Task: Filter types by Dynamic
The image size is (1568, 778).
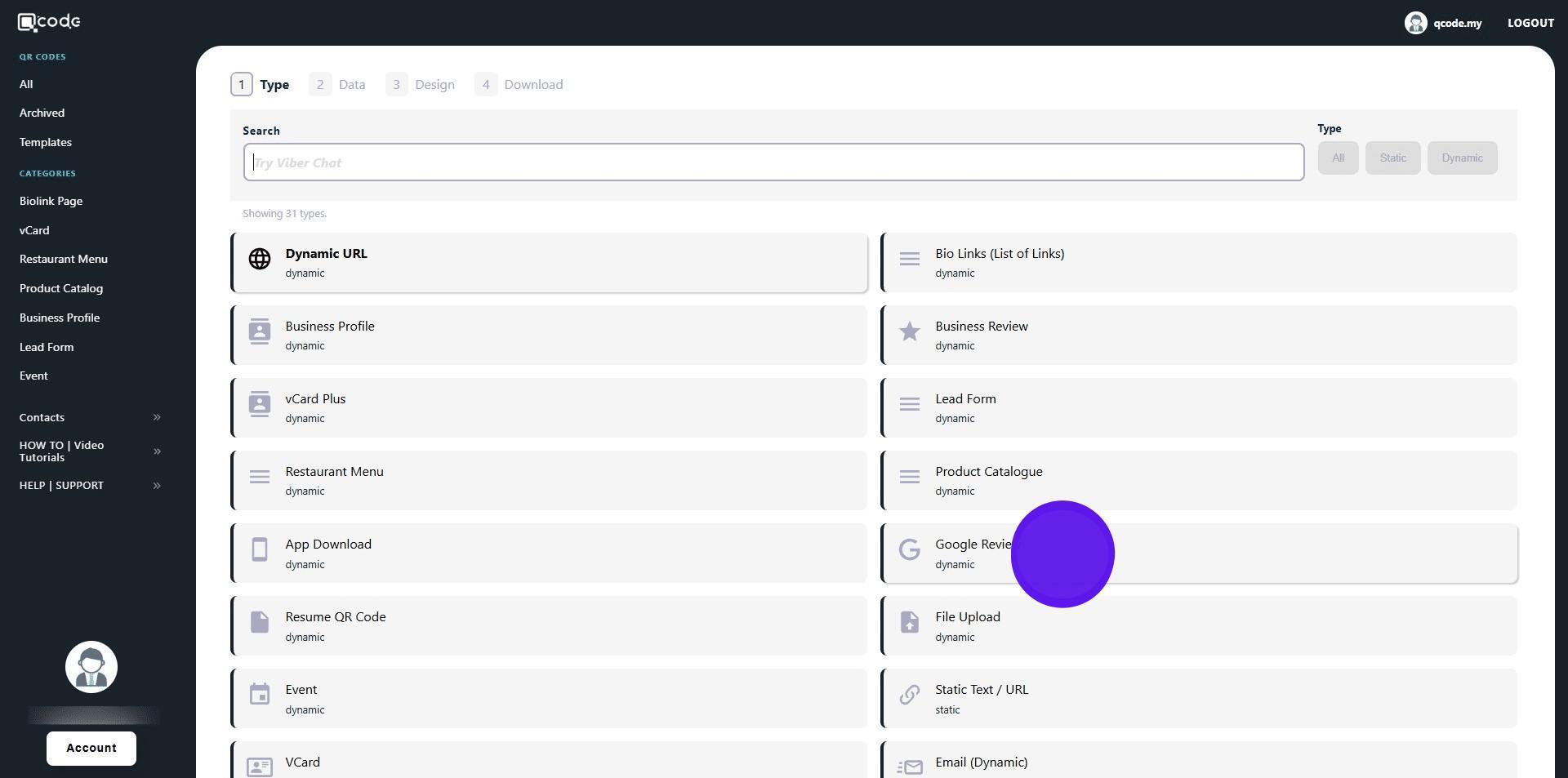Action: click(x=1461, y=158)
